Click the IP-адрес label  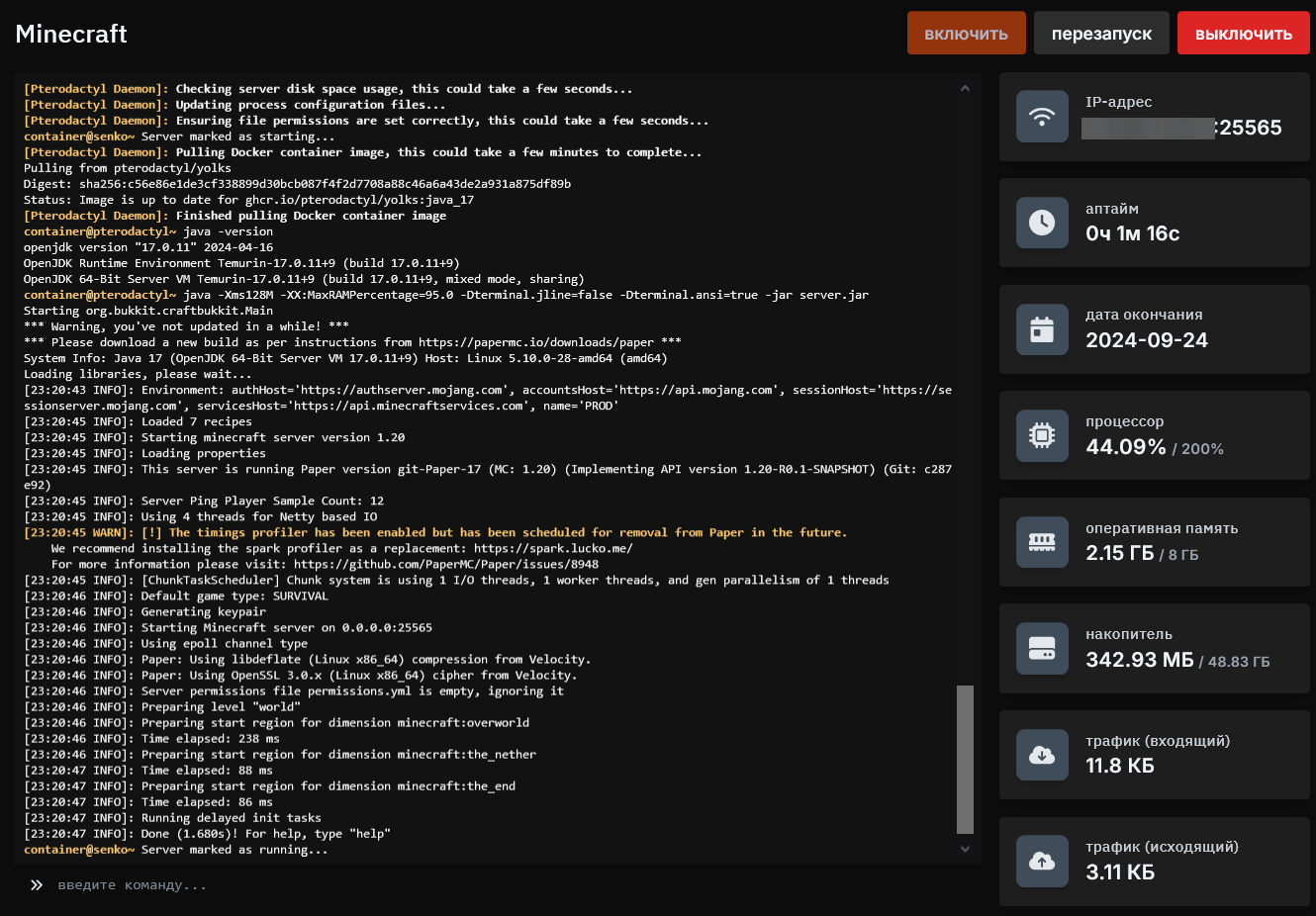(x=1118, y=102)
